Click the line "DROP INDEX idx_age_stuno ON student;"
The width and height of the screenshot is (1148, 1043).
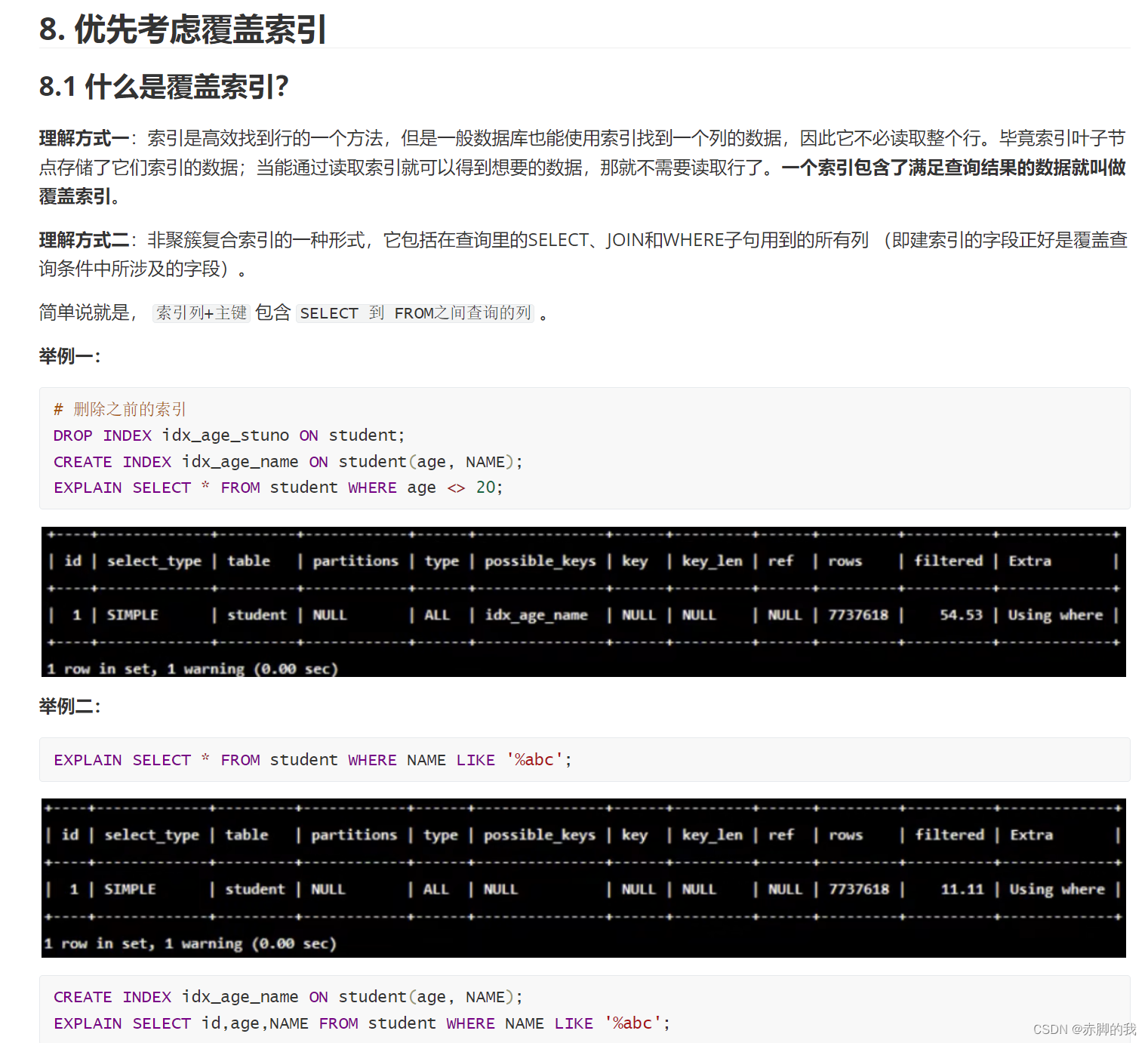click(x=229, y=435)
